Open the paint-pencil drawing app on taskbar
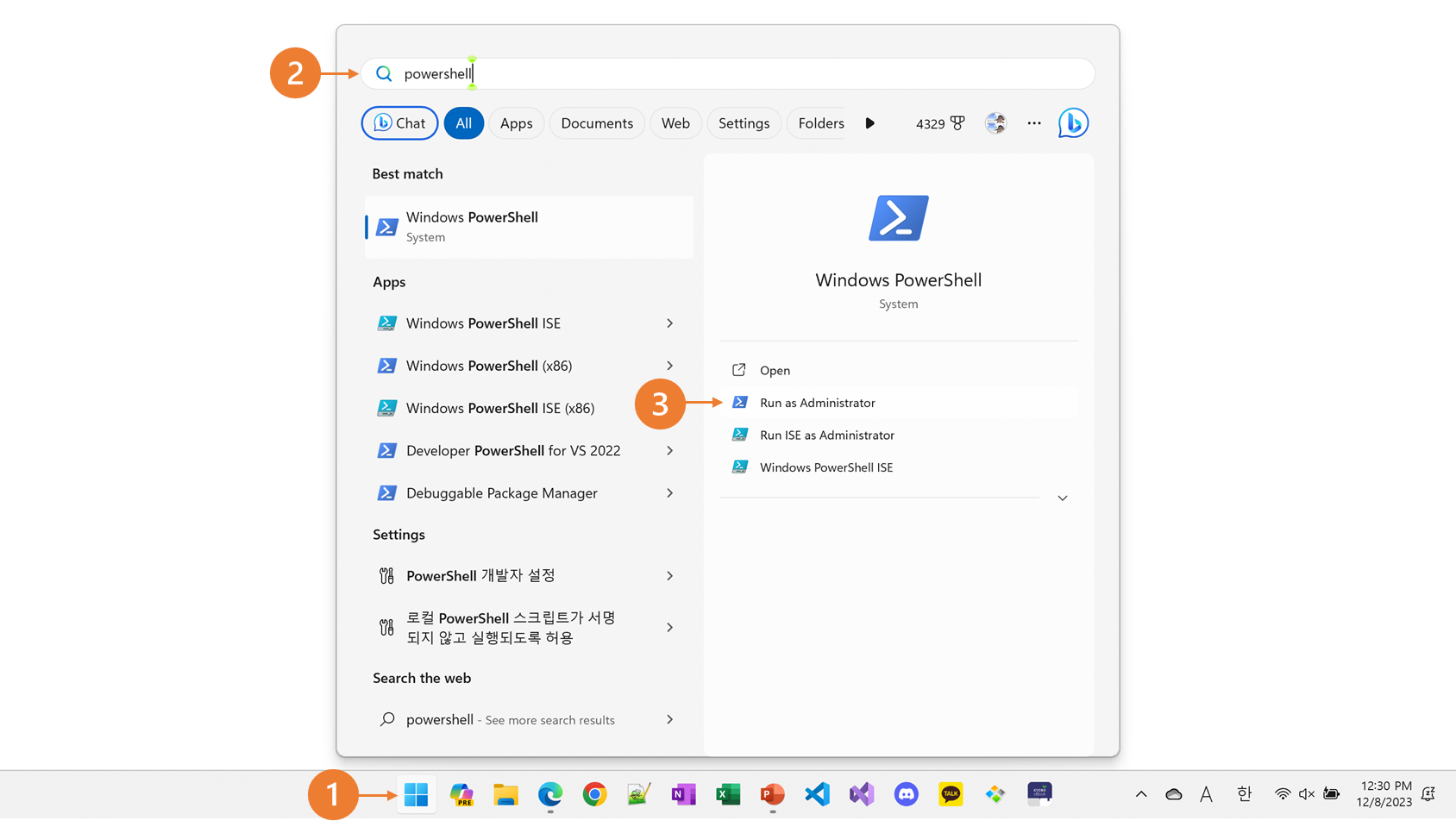 pos(638,794)
